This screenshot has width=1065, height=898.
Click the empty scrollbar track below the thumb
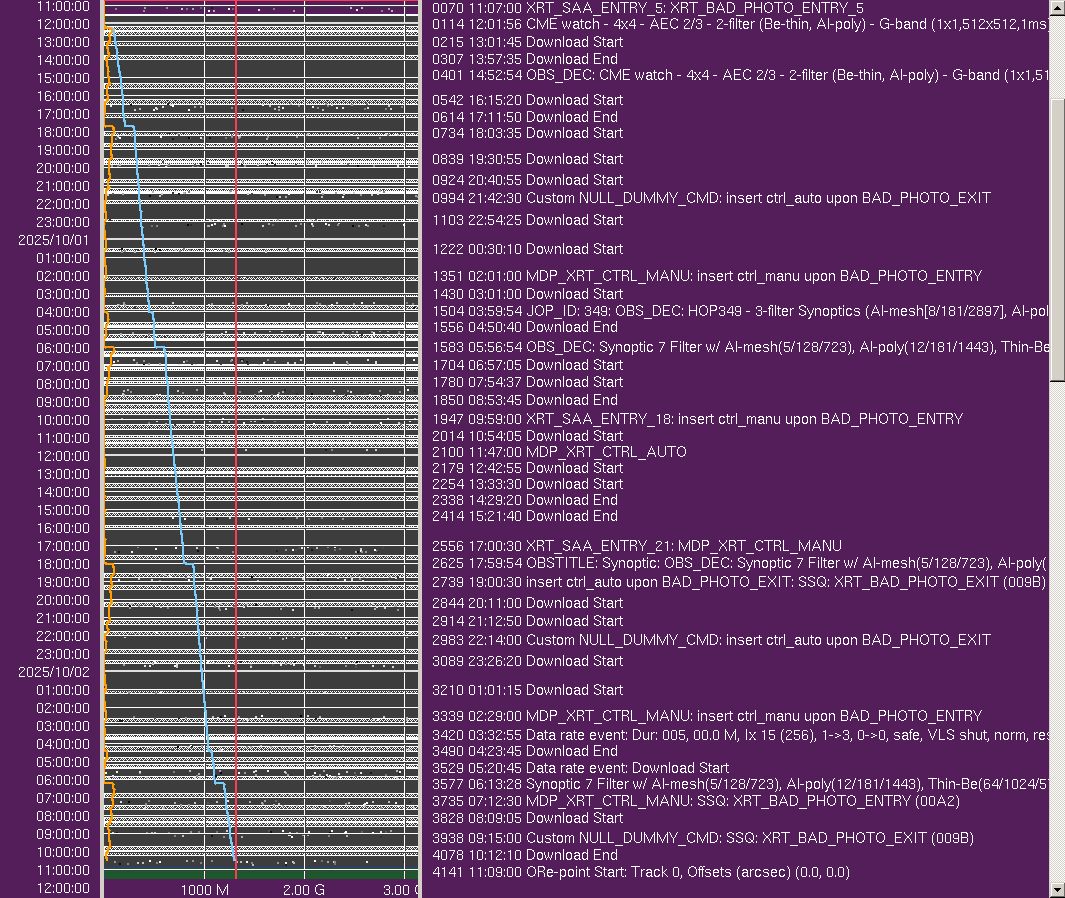(1057, 630)
